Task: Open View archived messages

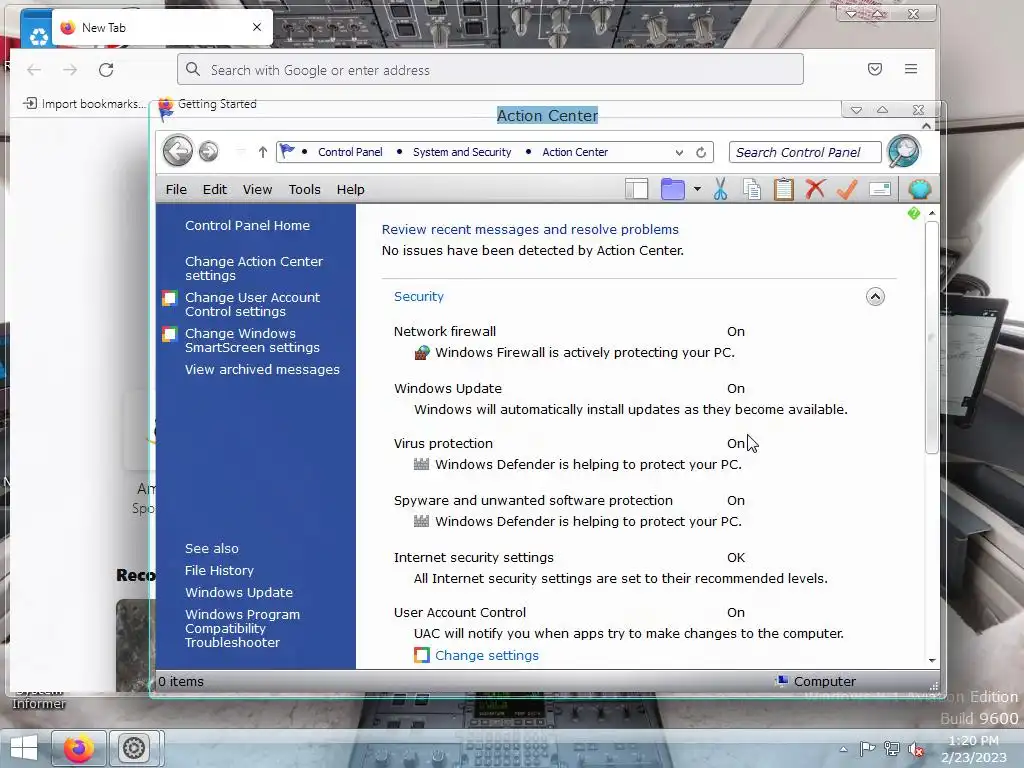Action: click(262, 370)
